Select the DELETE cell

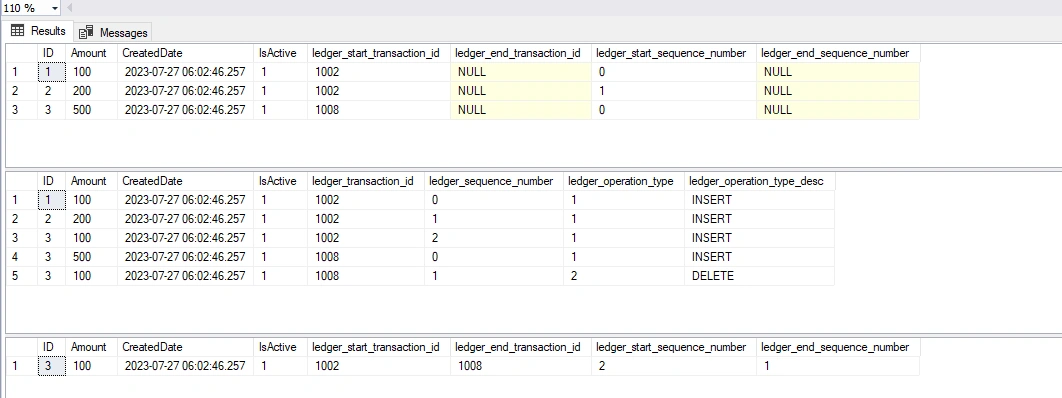click(759, 275)
